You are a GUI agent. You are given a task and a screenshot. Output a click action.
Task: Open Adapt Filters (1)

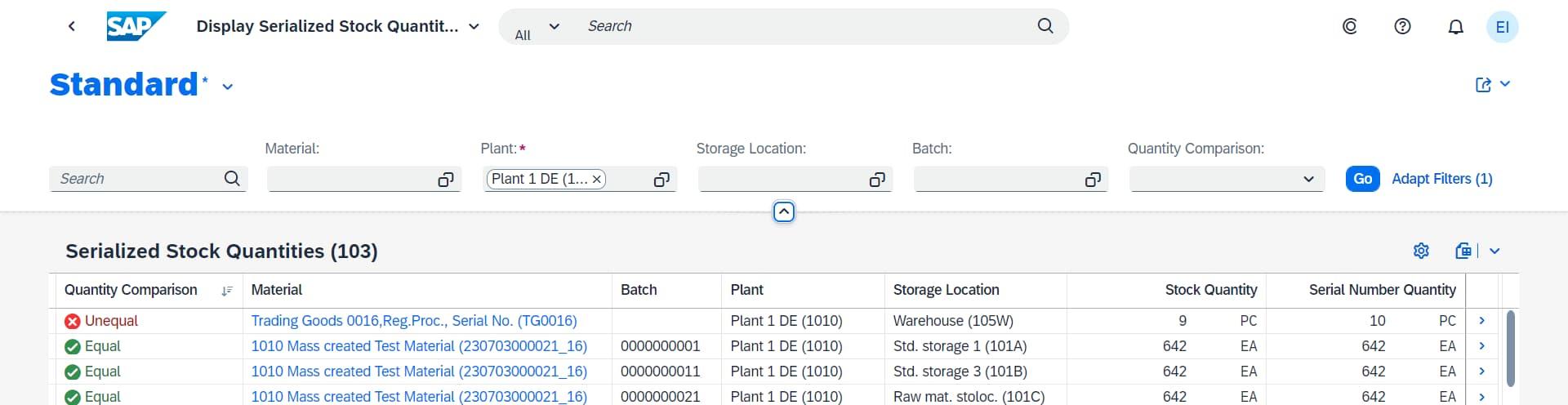coord(1441,179)
